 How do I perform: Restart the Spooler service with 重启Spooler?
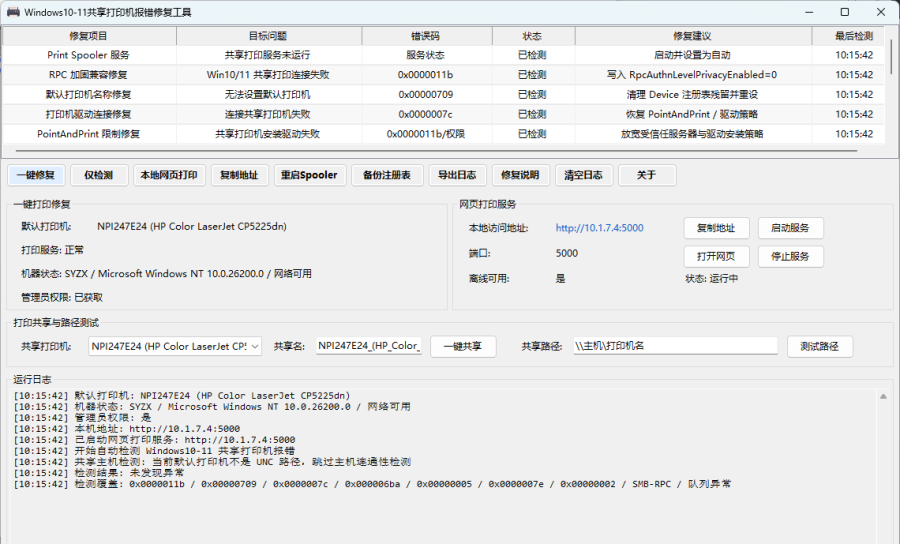(x=309, y=175)
